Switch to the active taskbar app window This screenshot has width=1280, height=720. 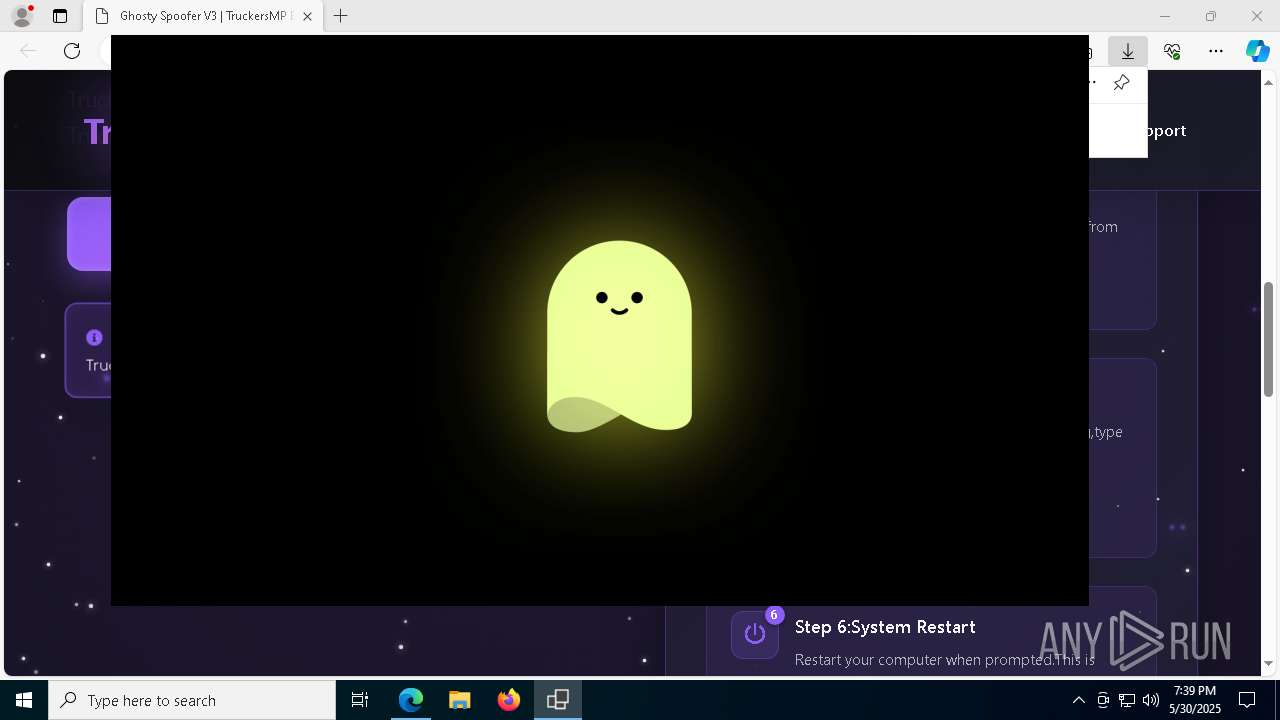[558, 700]
